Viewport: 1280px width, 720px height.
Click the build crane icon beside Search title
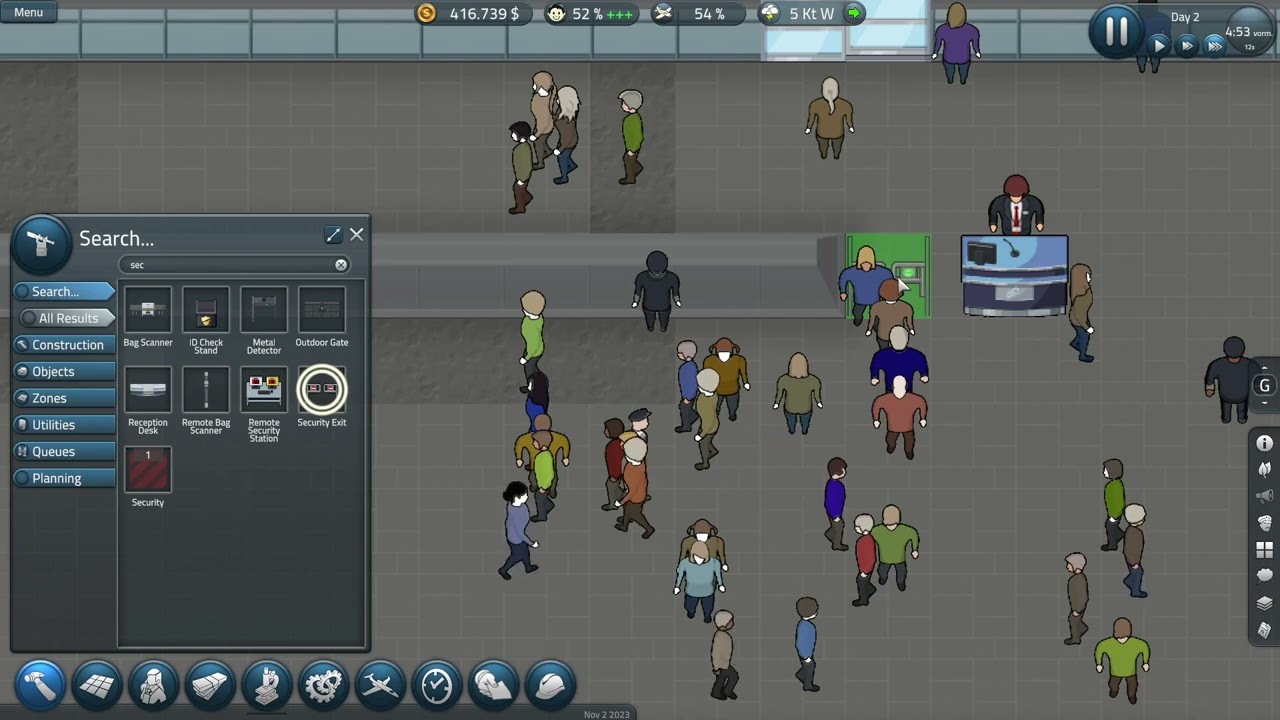point(42,244)
